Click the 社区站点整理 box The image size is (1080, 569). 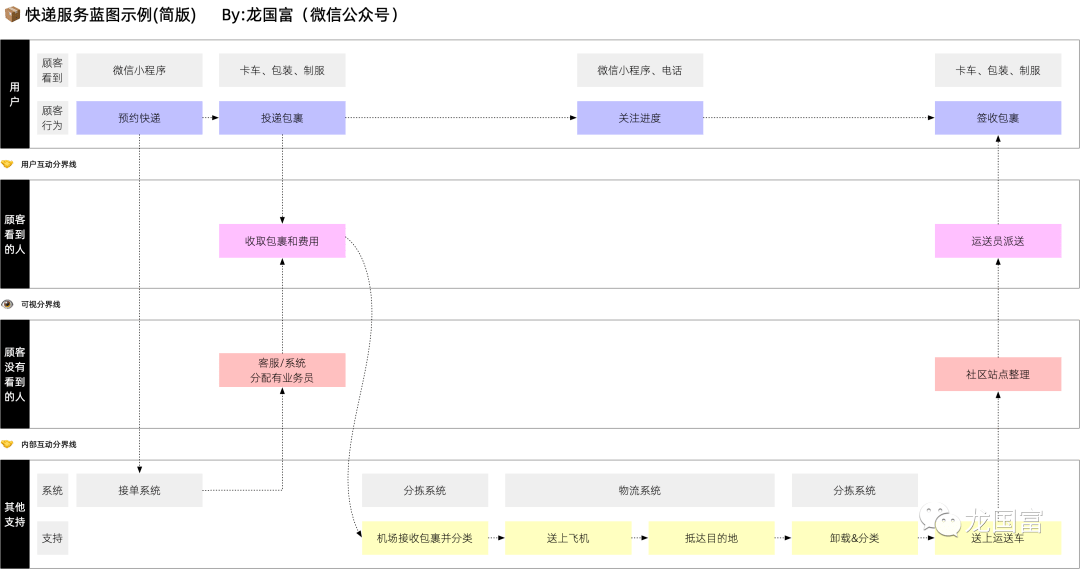pyautogui.click(x=997, y=374)
